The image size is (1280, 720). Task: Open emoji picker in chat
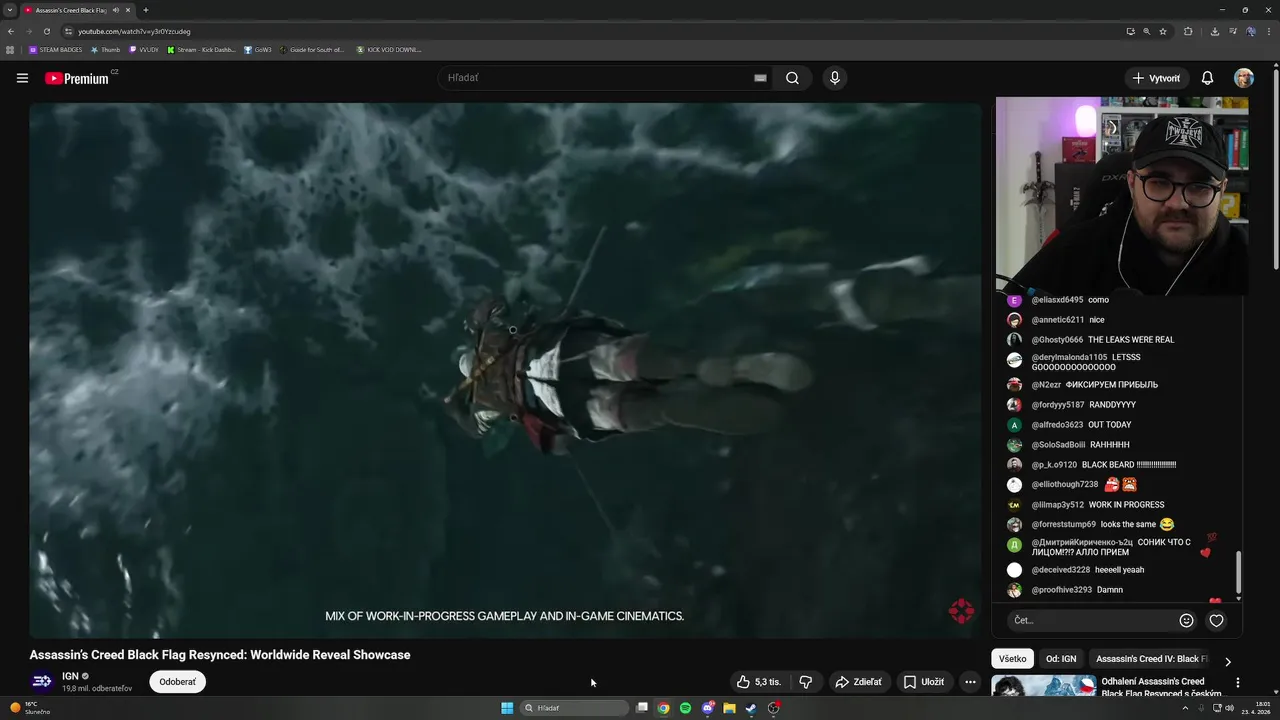(x=1186, y=620)
